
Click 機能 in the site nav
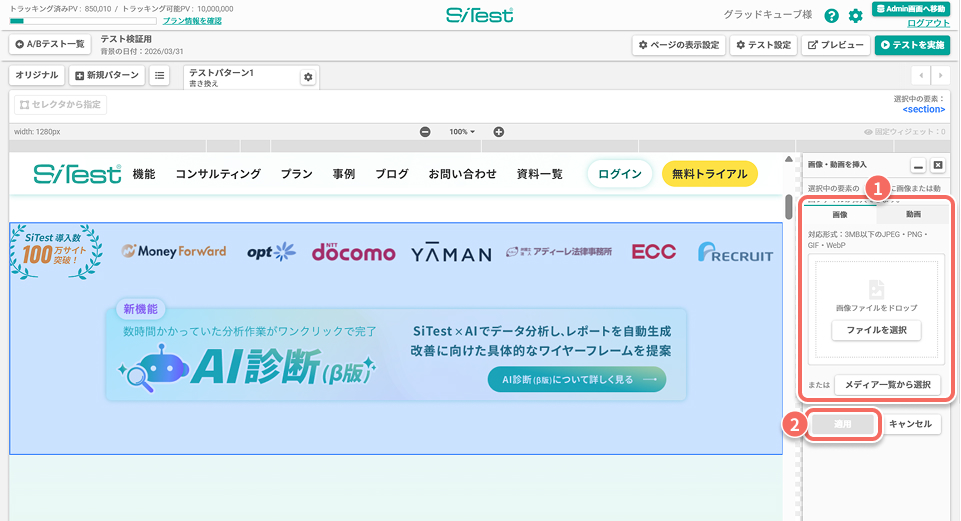click(144, 174)
